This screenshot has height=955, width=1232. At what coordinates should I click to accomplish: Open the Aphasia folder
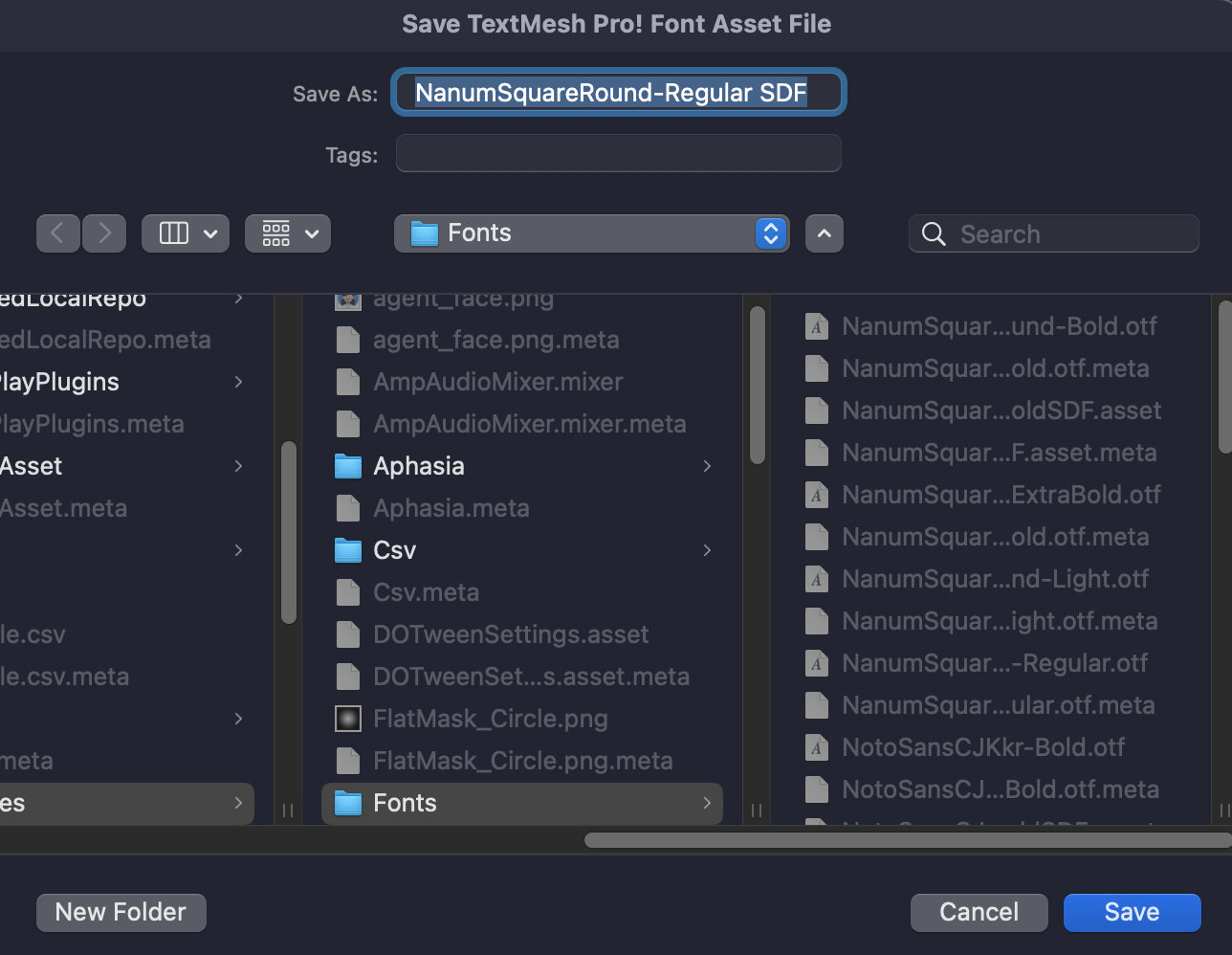(x=522, y=466)
